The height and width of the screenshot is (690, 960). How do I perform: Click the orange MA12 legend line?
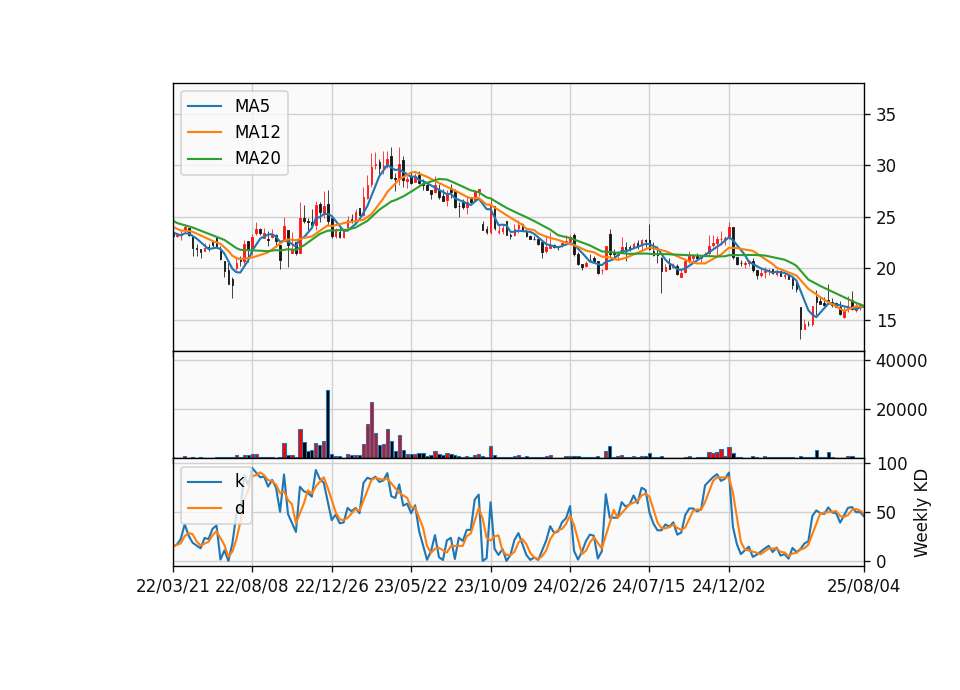point(204,132)
